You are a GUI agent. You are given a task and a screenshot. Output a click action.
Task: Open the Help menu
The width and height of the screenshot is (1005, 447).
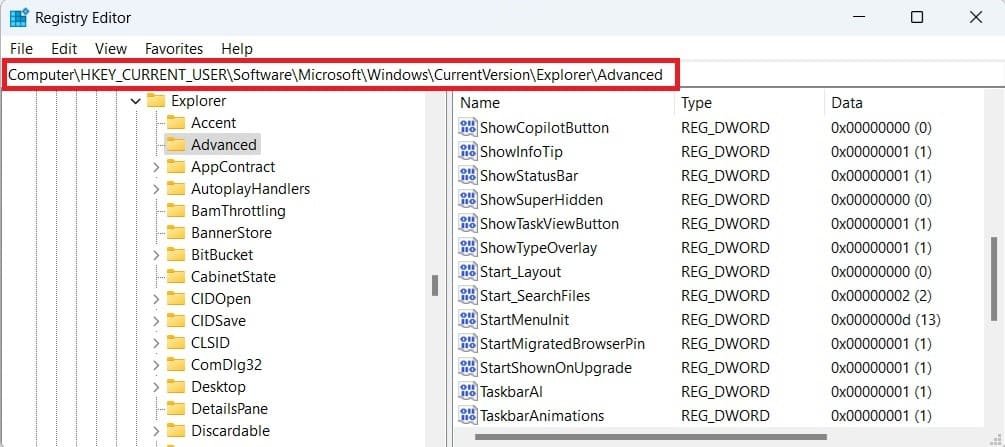237,49
